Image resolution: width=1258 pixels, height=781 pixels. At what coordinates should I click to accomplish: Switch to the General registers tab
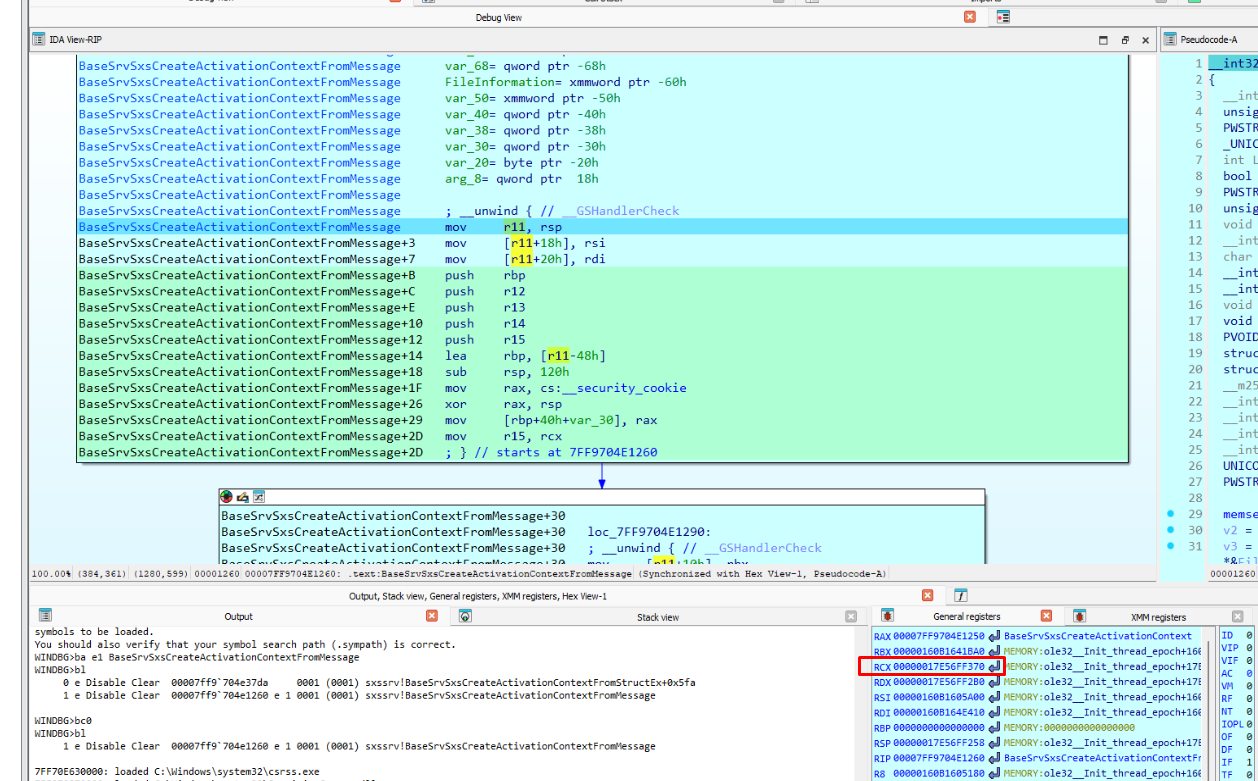point(966,617)
